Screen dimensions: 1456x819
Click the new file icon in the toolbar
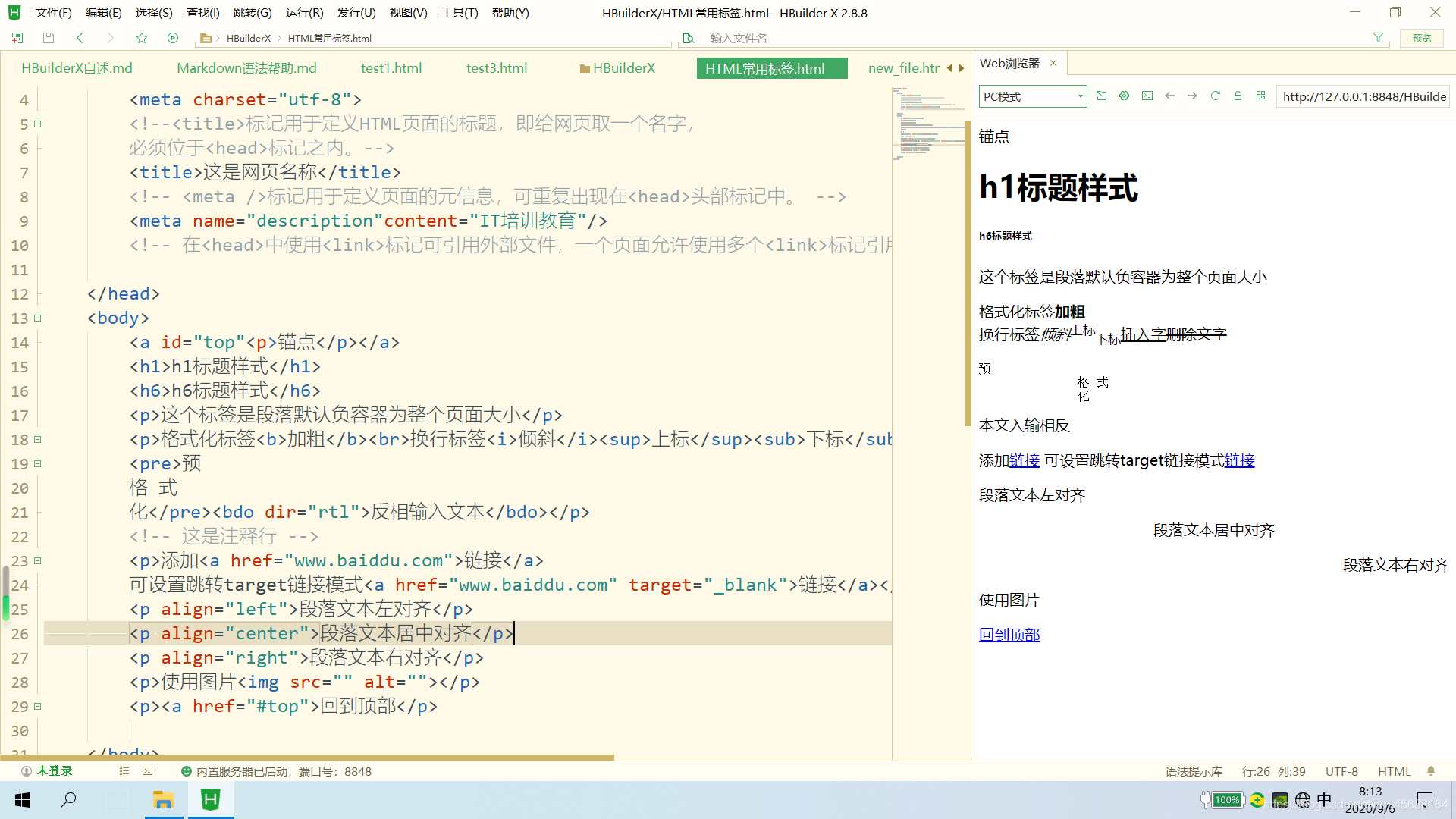tap(17, 38)
